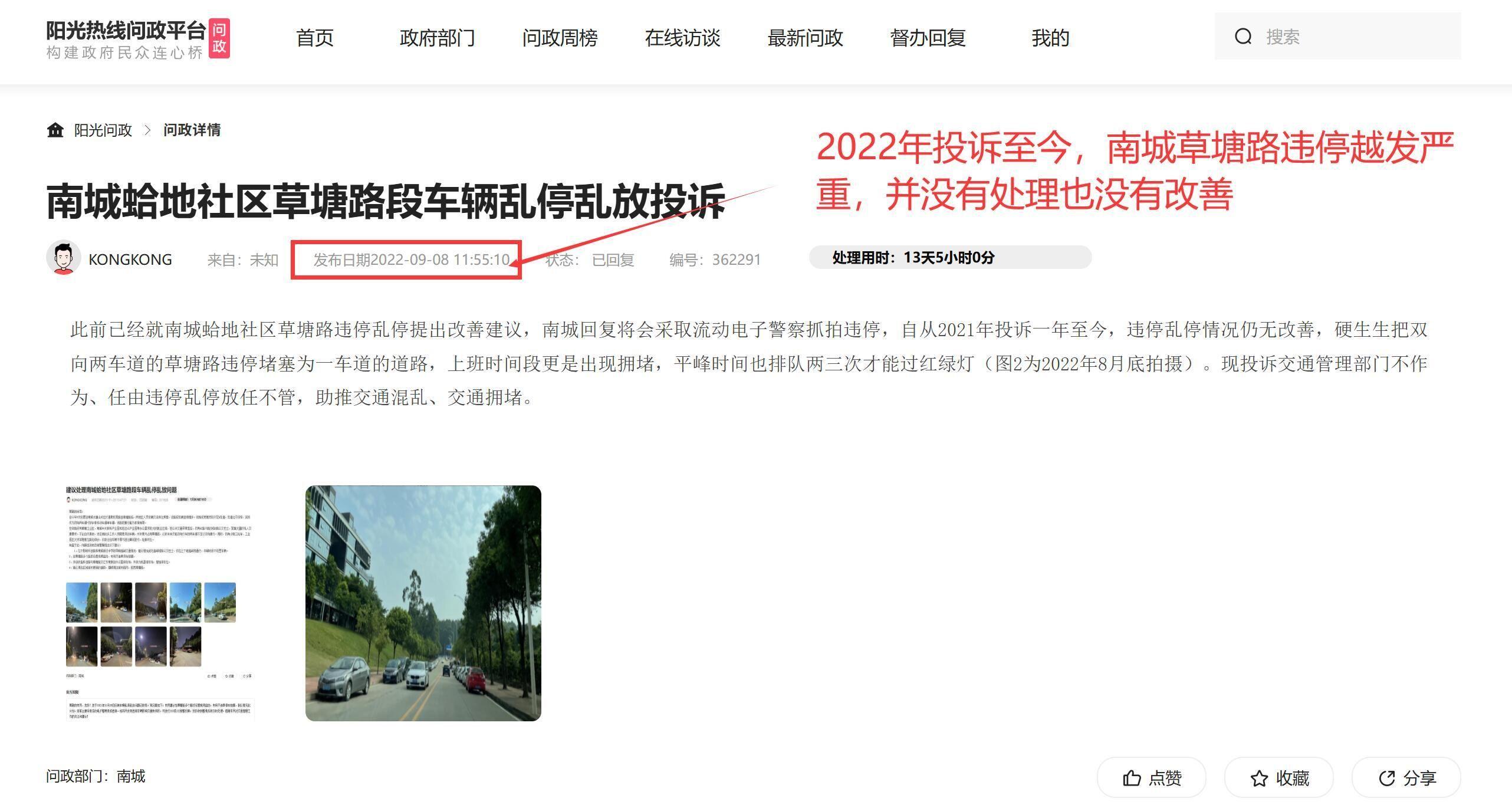Click the 阳光问政 breadcrumb link
Image resolution: width=1512 pixels, height=808 pixels.
(x=103, y=130)
